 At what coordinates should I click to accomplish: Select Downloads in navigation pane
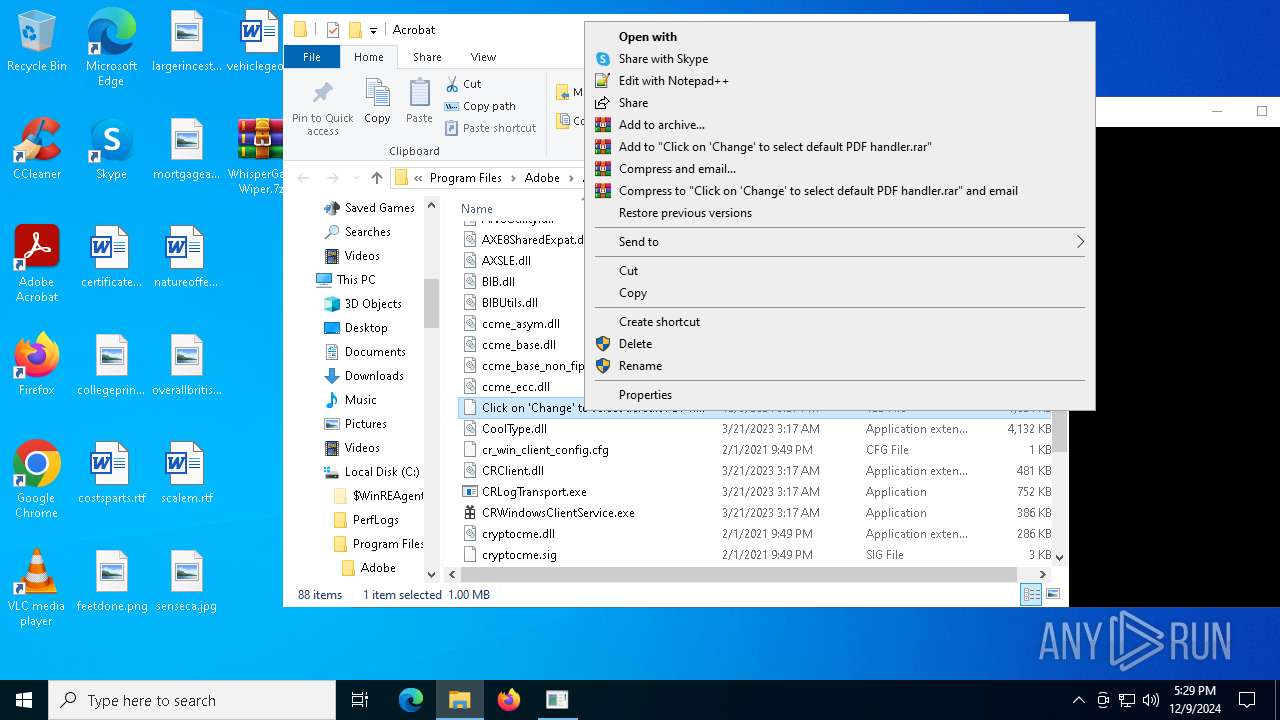point(364,376)
